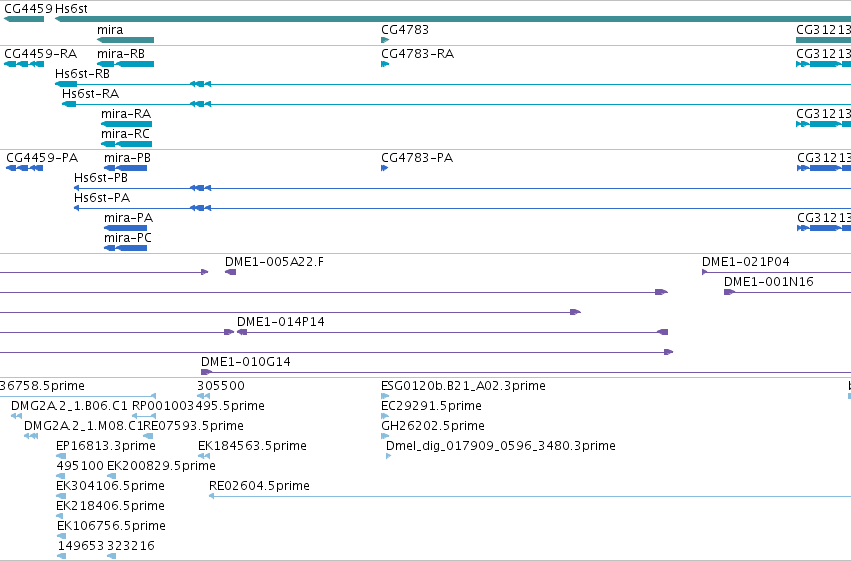851x561 pixels.
Task: Click the mira-PA protein label
Action: coord(129,218)
